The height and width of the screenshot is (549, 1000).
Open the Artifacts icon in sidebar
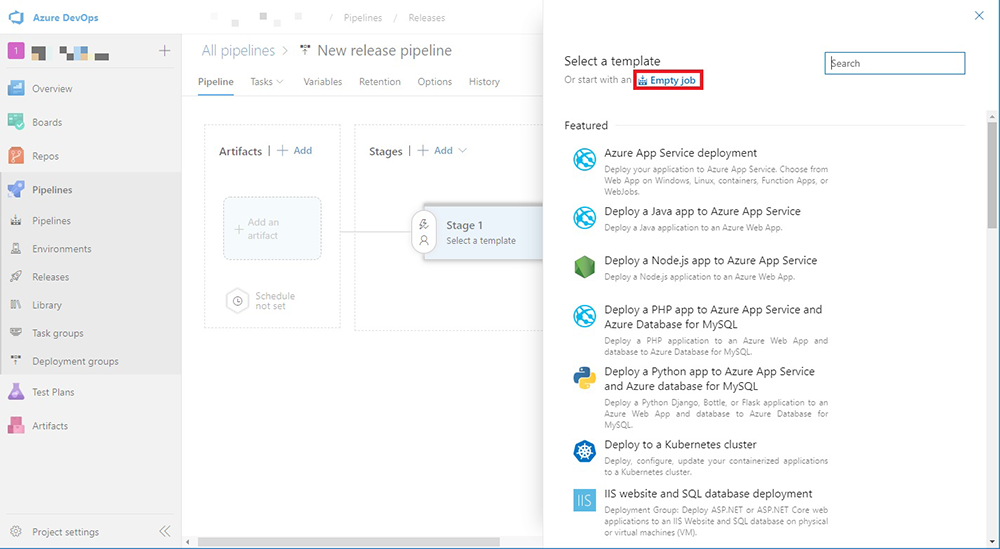point(16,425)
